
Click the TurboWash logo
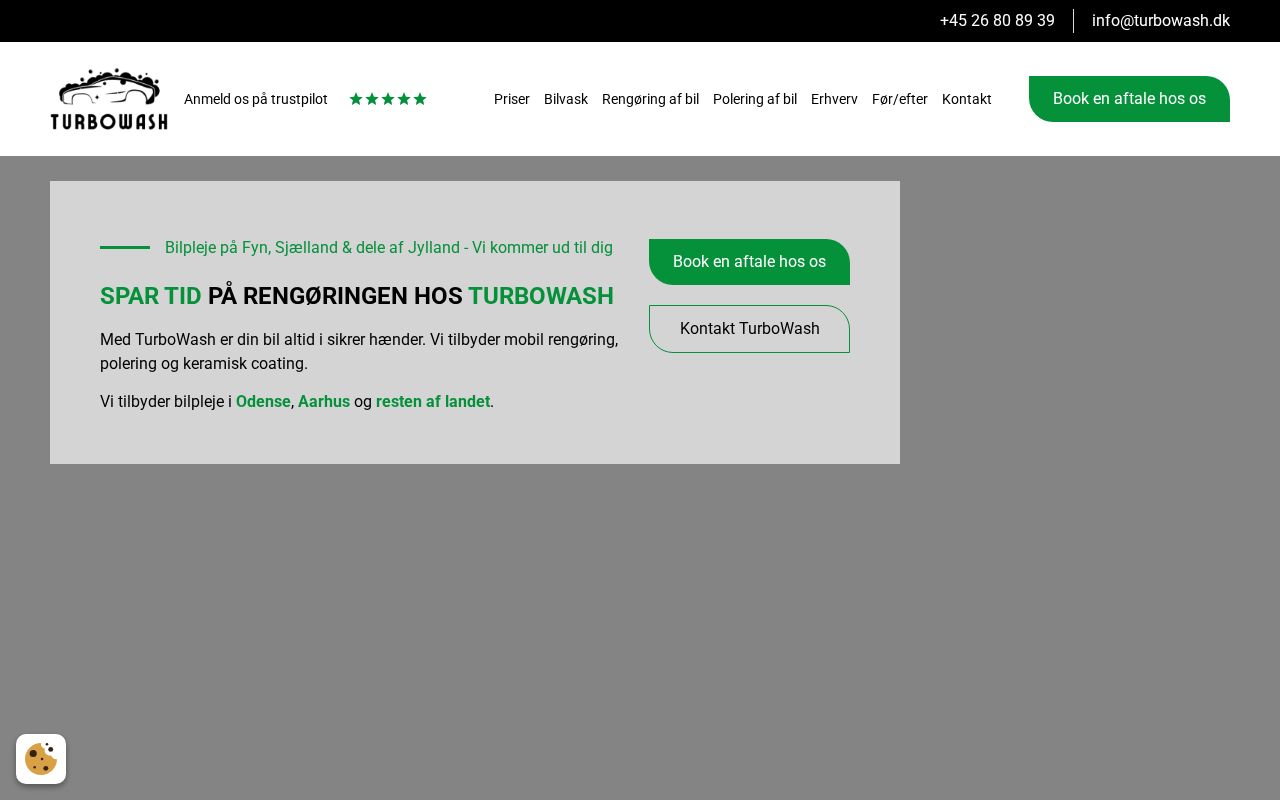point(109,99)
